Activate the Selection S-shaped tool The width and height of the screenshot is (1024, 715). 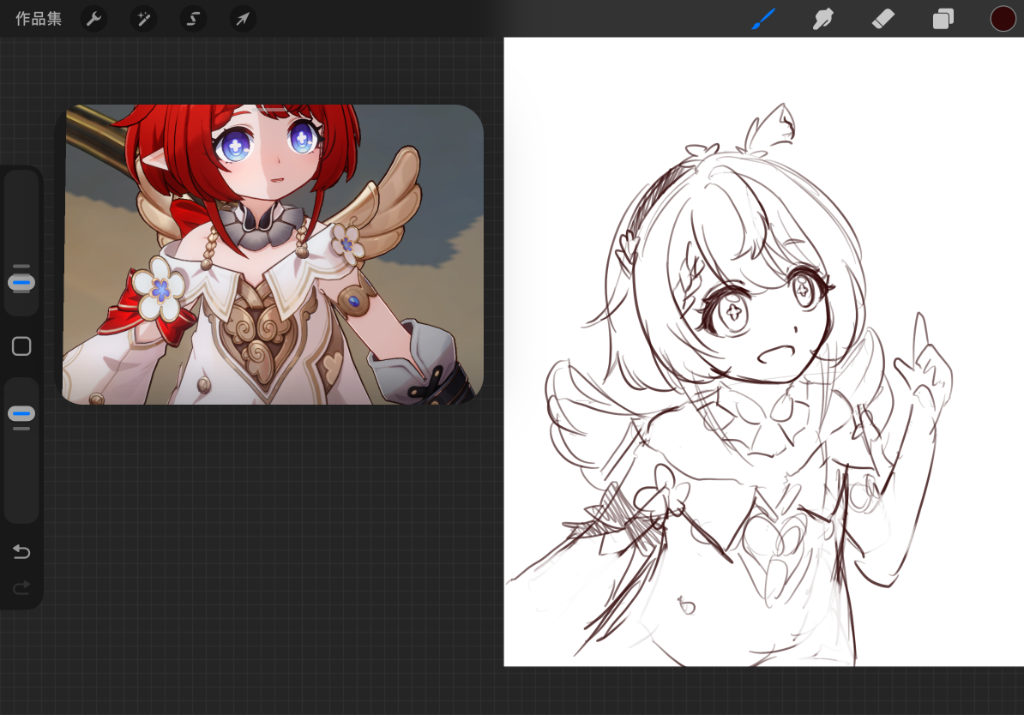tap(193, 19)
